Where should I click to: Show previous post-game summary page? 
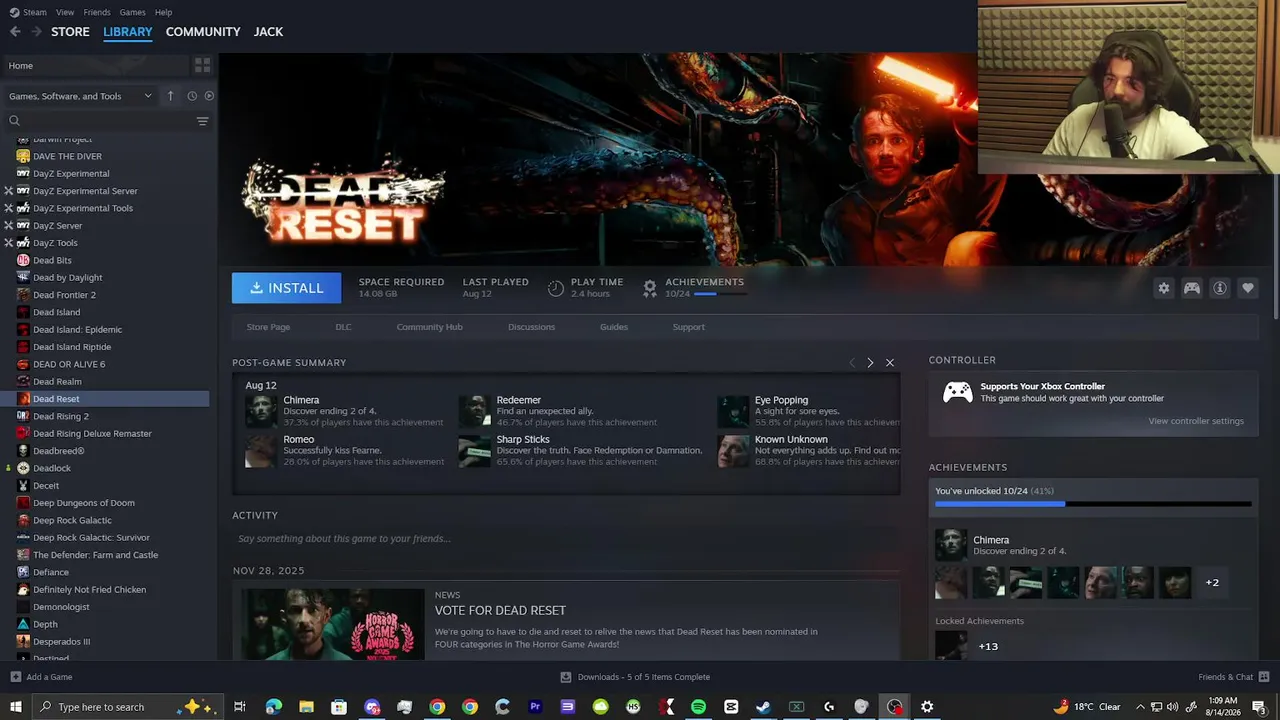pos(852,363)
